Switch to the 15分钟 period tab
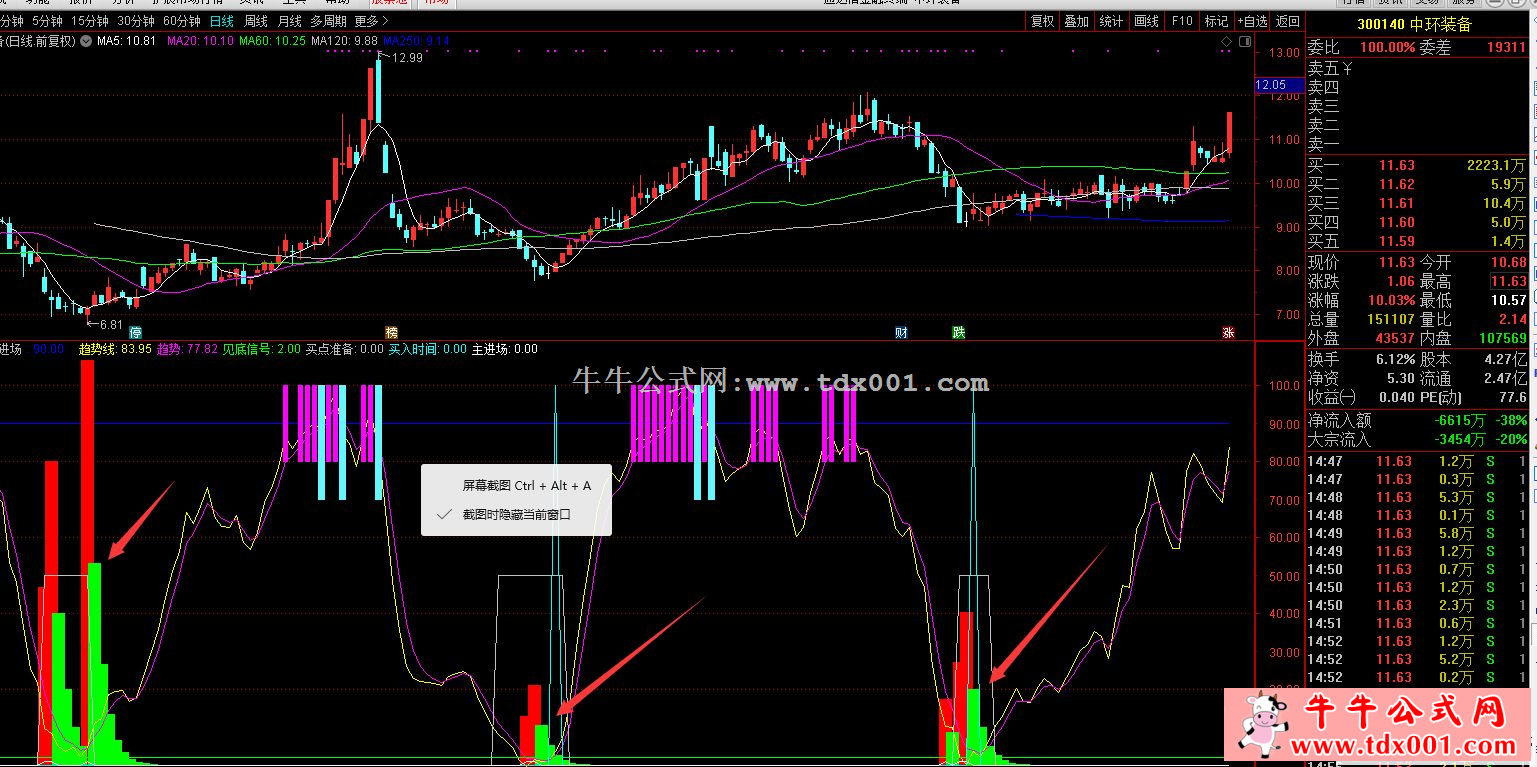This screenshot has width=1537, height=767. [x=90, y=20]
